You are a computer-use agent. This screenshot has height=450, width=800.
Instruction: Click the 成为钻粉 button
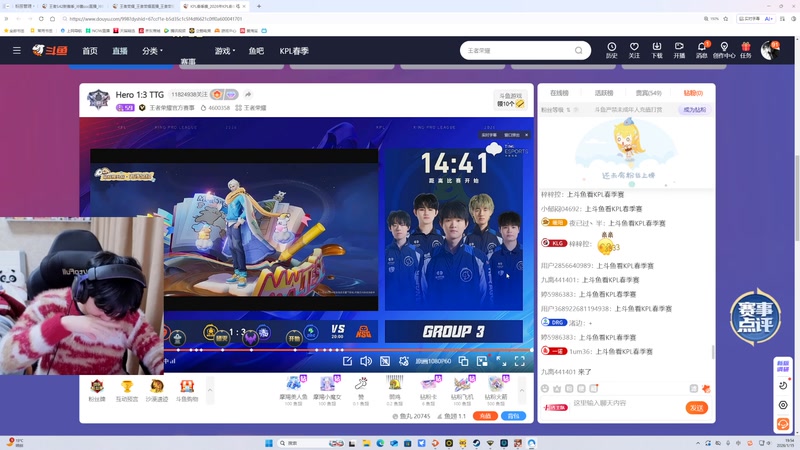point(694,110)
